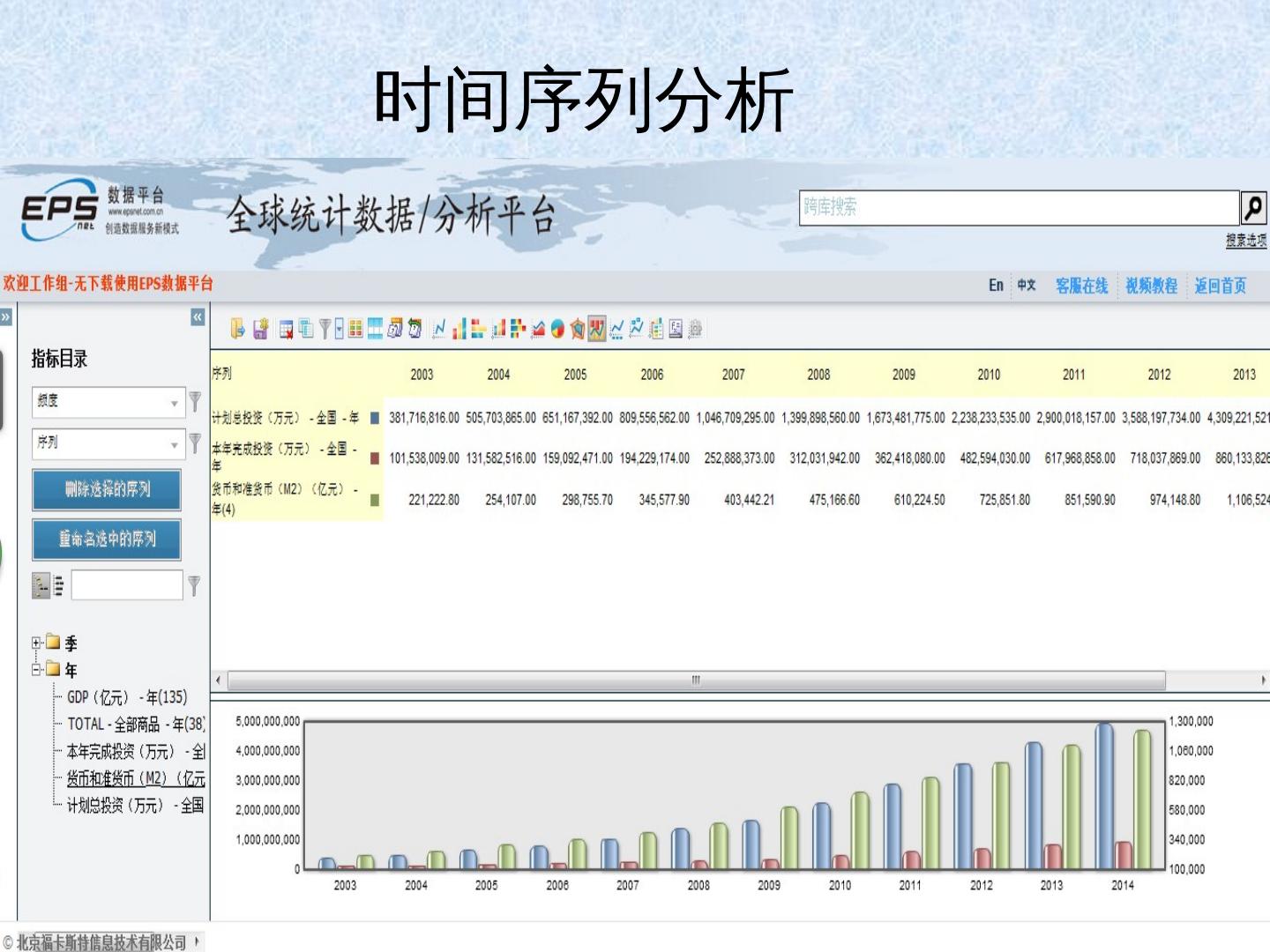The height and width of the screenshot is (952, 1270).
Task: Click the 重命名选中的序列 button
Action: pos(107,539)
